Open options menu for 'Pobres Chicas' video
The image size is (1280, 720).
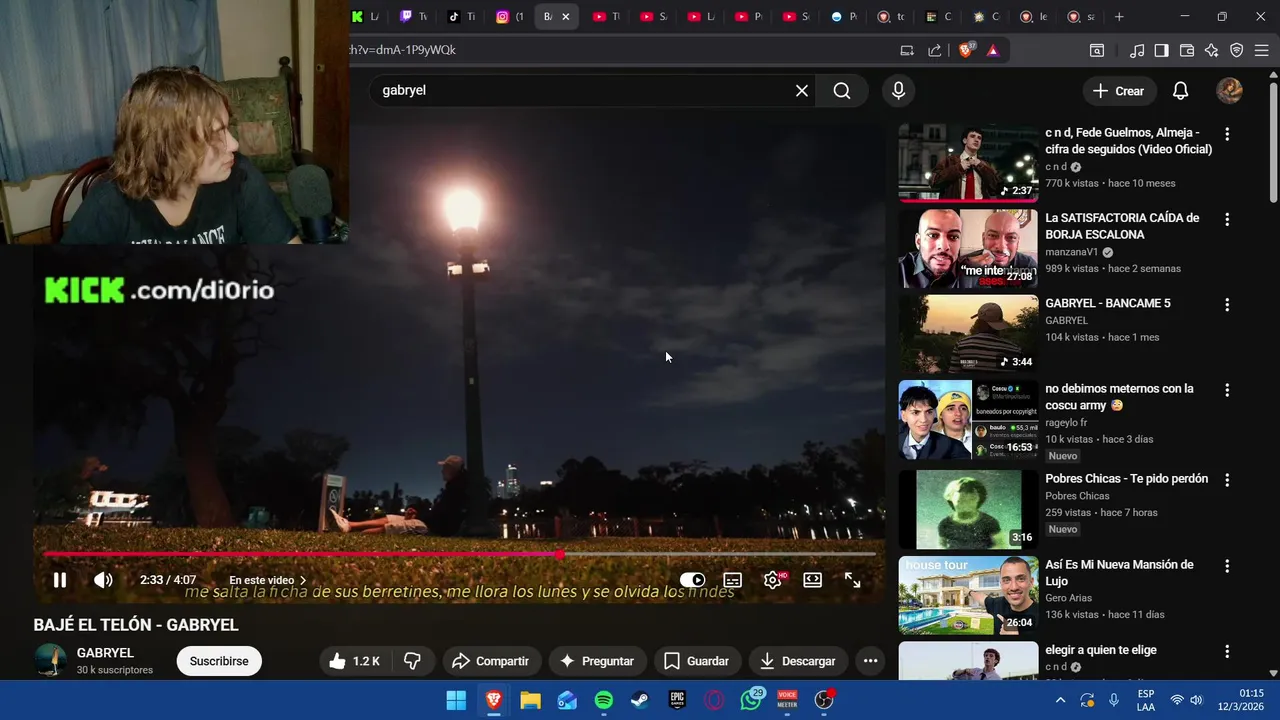point(1227,480)
